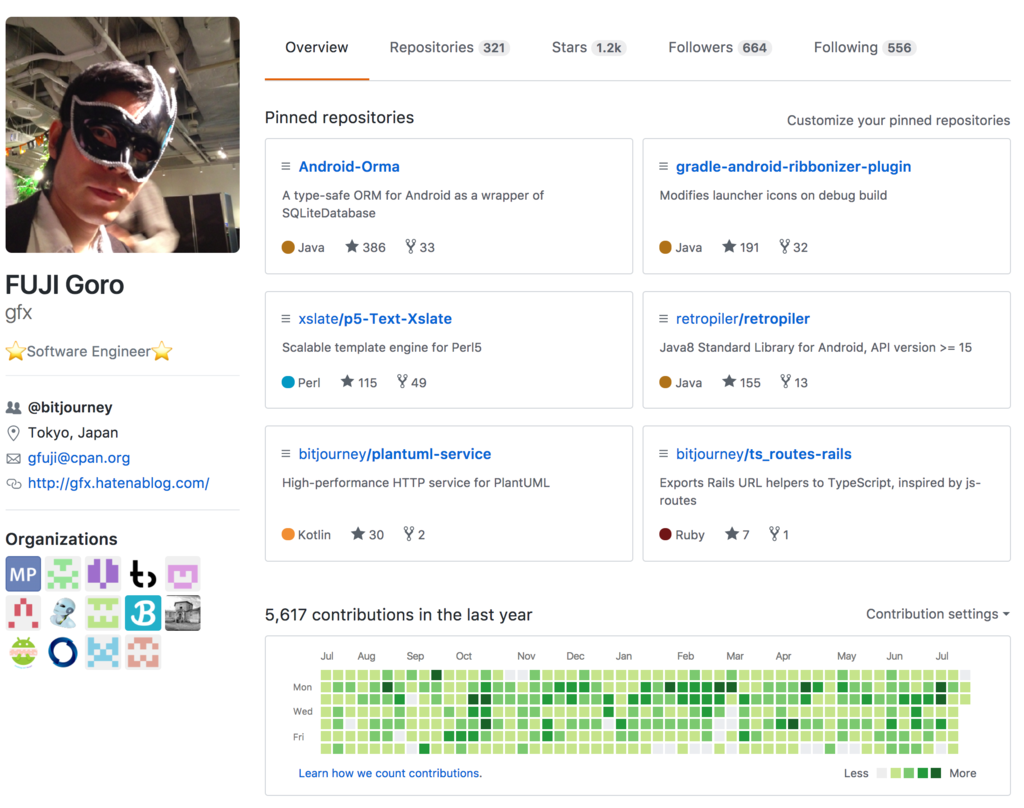Open the purple block identicon organization avatar
Screen dimensions: 1024x808
[x=103, y=574]
